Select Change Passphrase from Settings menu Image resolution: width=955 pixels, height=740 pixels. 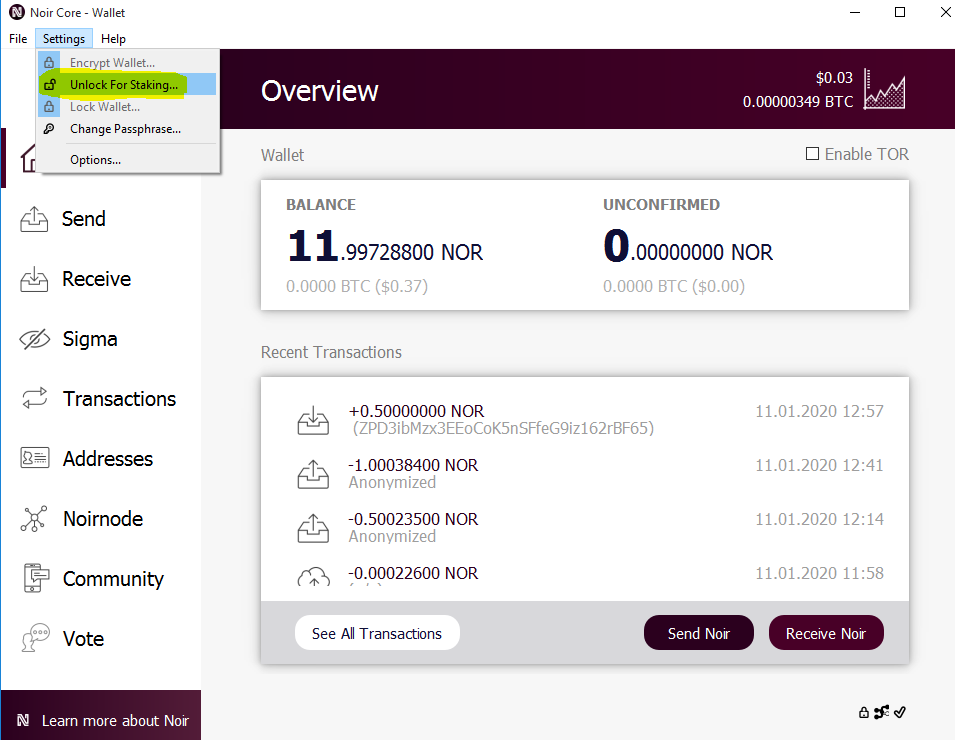click(x=125, y=129)
